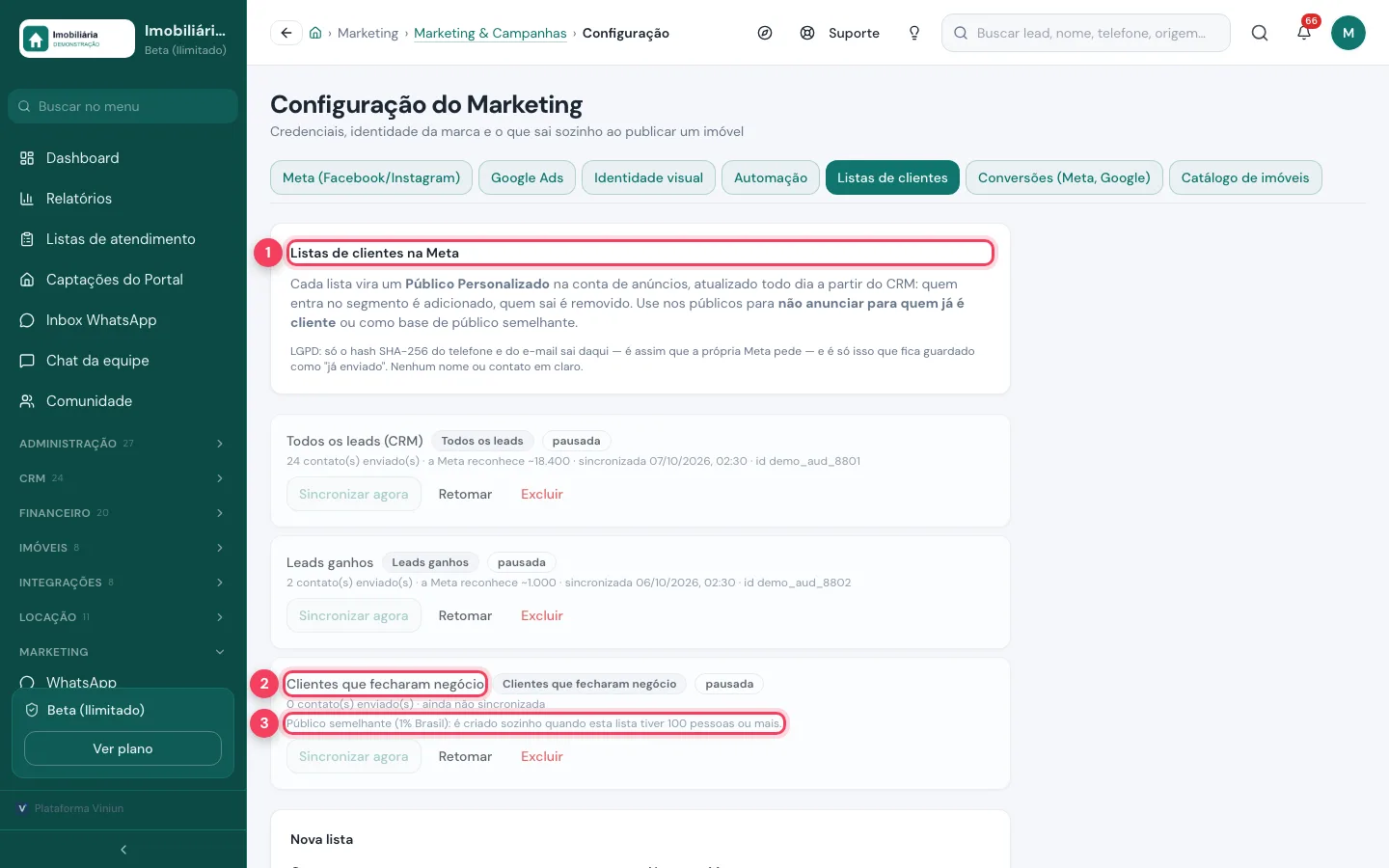Open Inbox WhatsApp
Image resolution: width=1389 pixels, height=868 pixels.
[123, 320]
